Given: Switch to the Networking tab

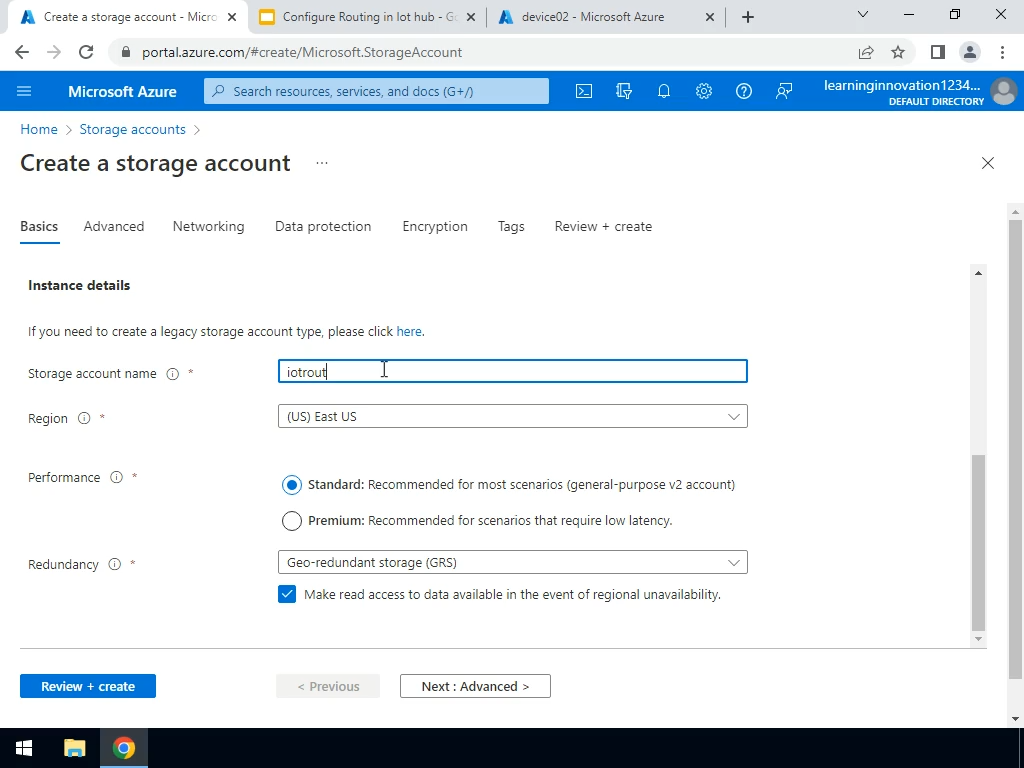Looking at the screenshot, I should [x=208, y=227].
